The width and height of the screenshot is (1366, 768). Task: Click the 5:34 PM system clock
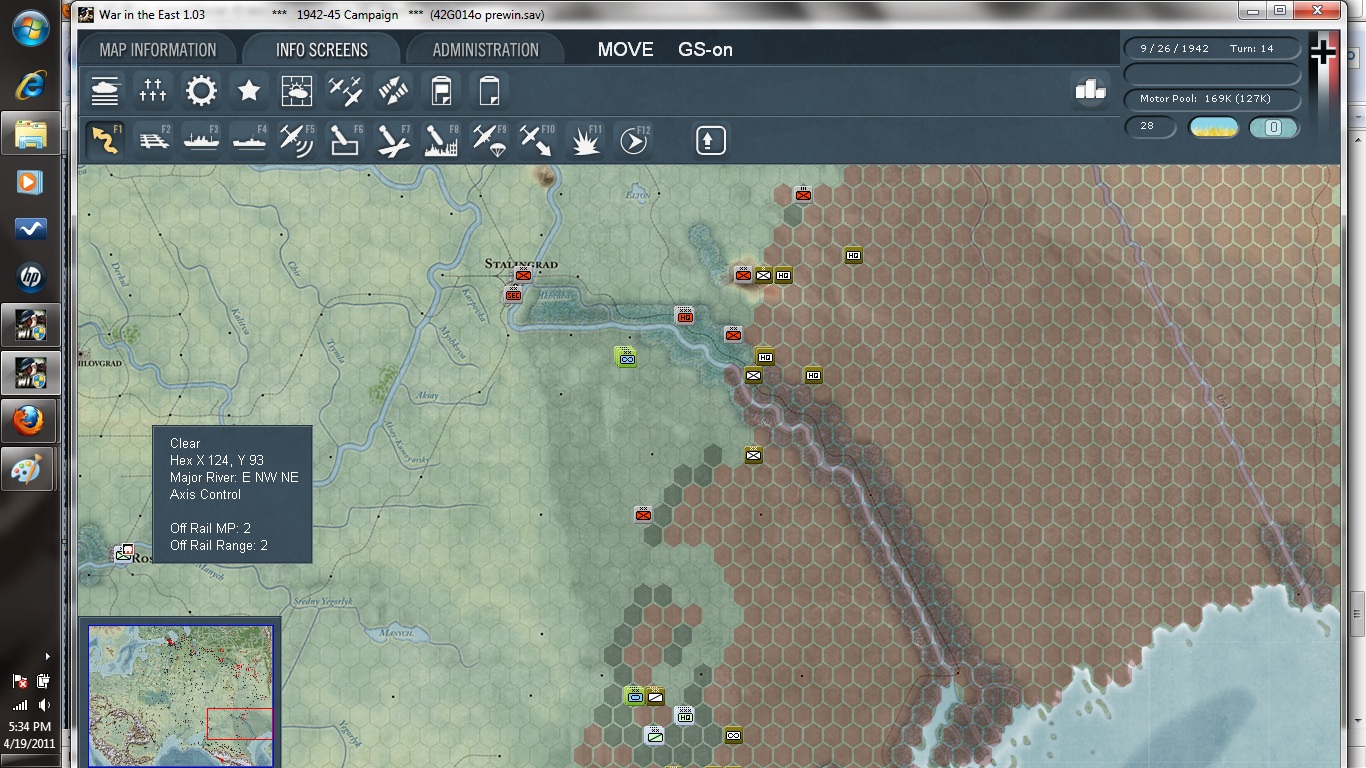pyautogui.click(x=30, y=726)
